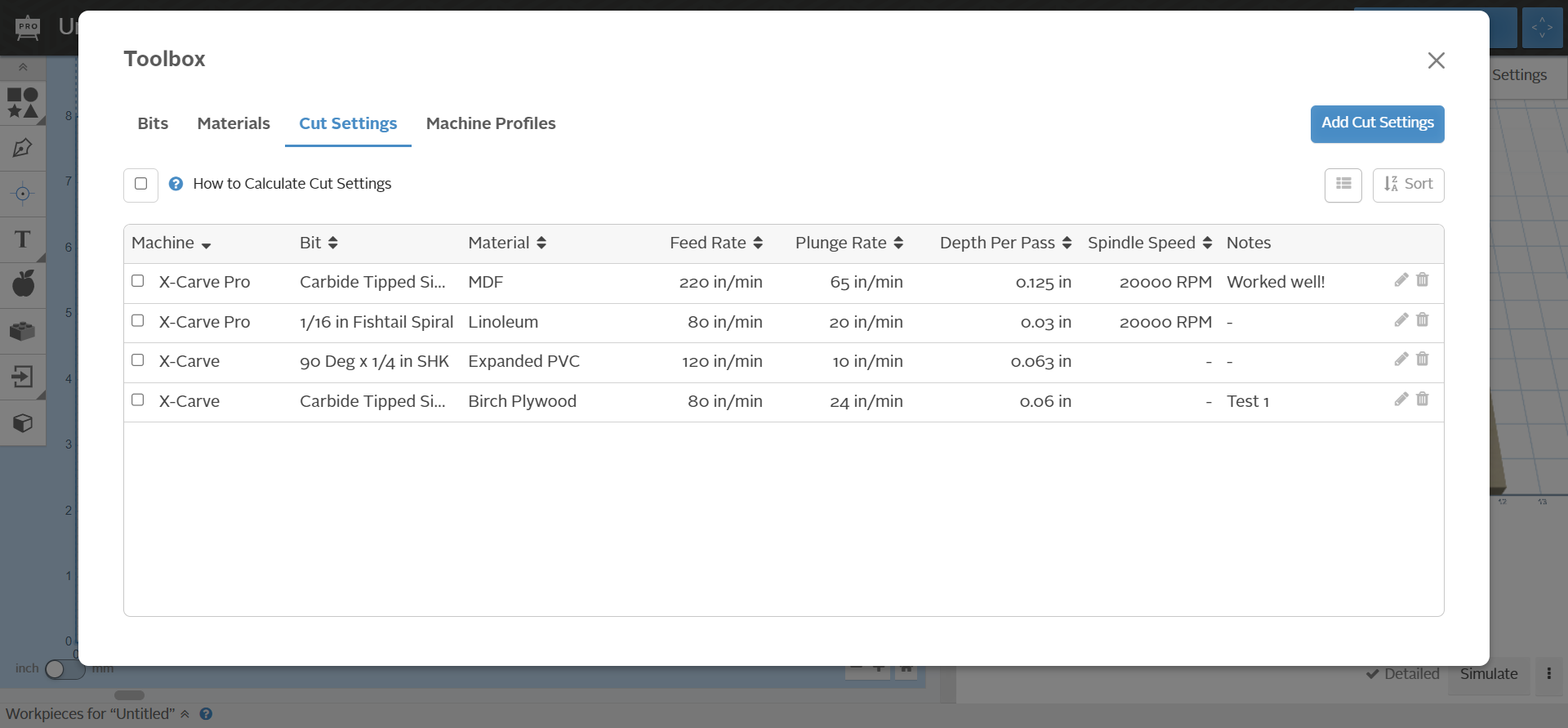Screen dimensions: 1568x728
Task: Select the Drill point crosshair tool
Action: tap(23, 194)
